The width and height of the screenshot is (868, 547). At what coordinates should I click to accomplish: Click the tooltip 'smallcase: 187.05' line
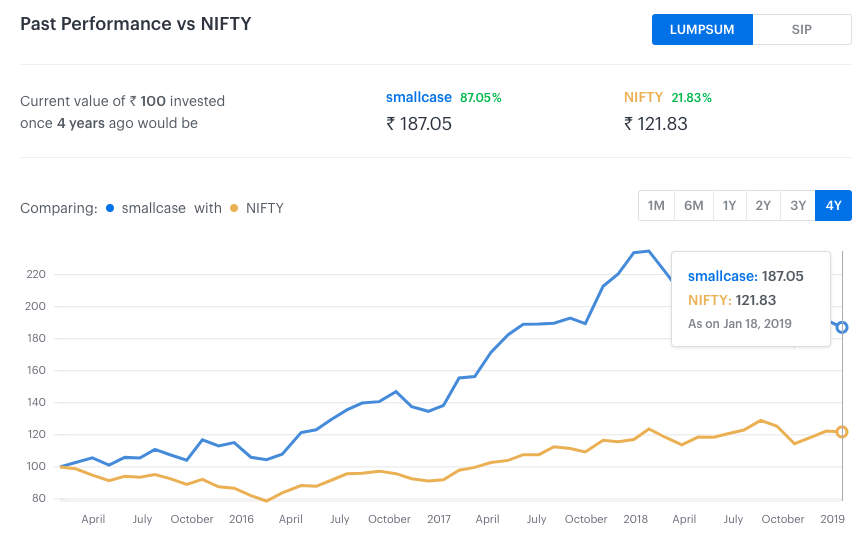pyautogui.click(x=745, y=276)
